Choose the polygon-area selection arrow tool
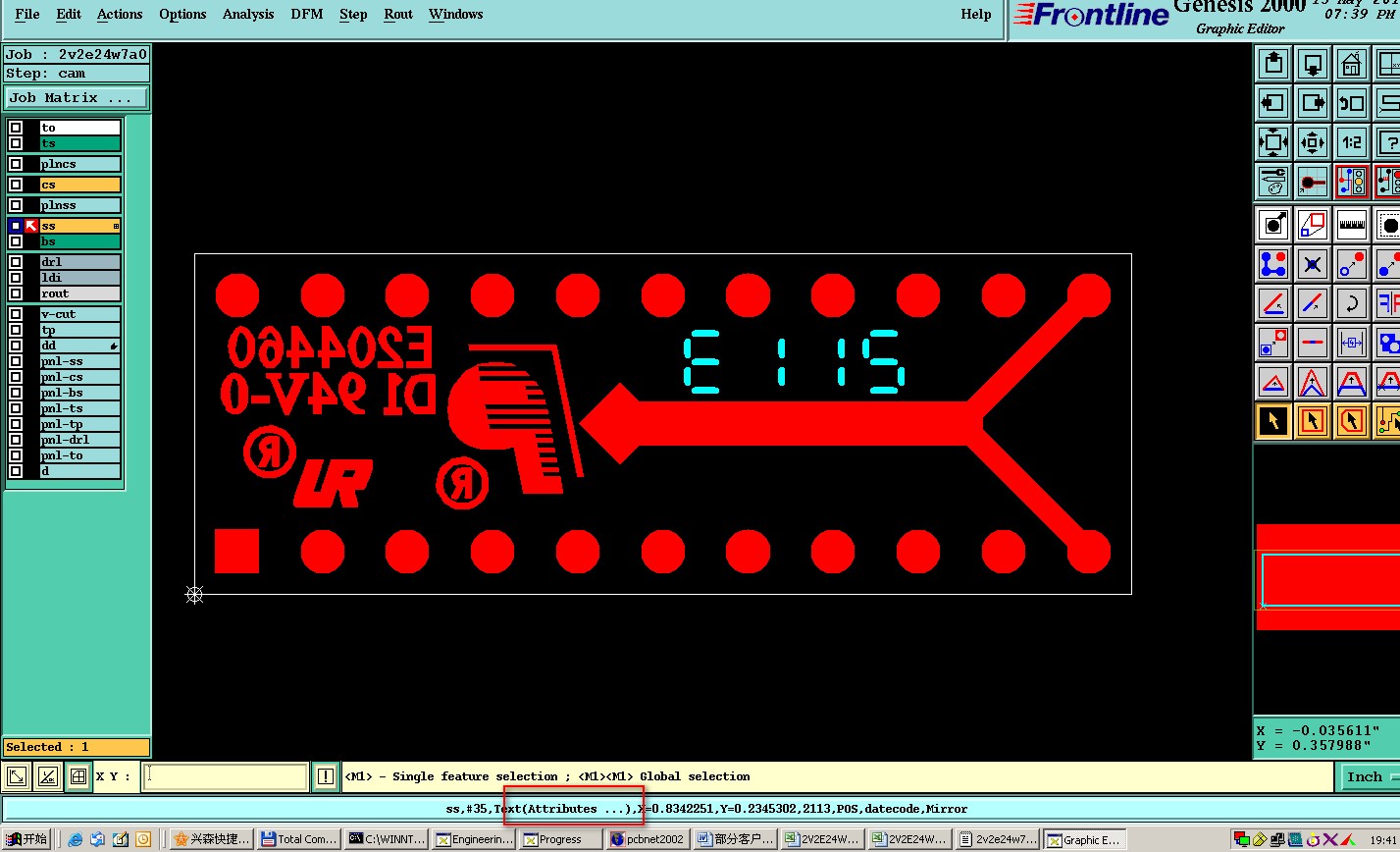 (x=1352, y=421)
